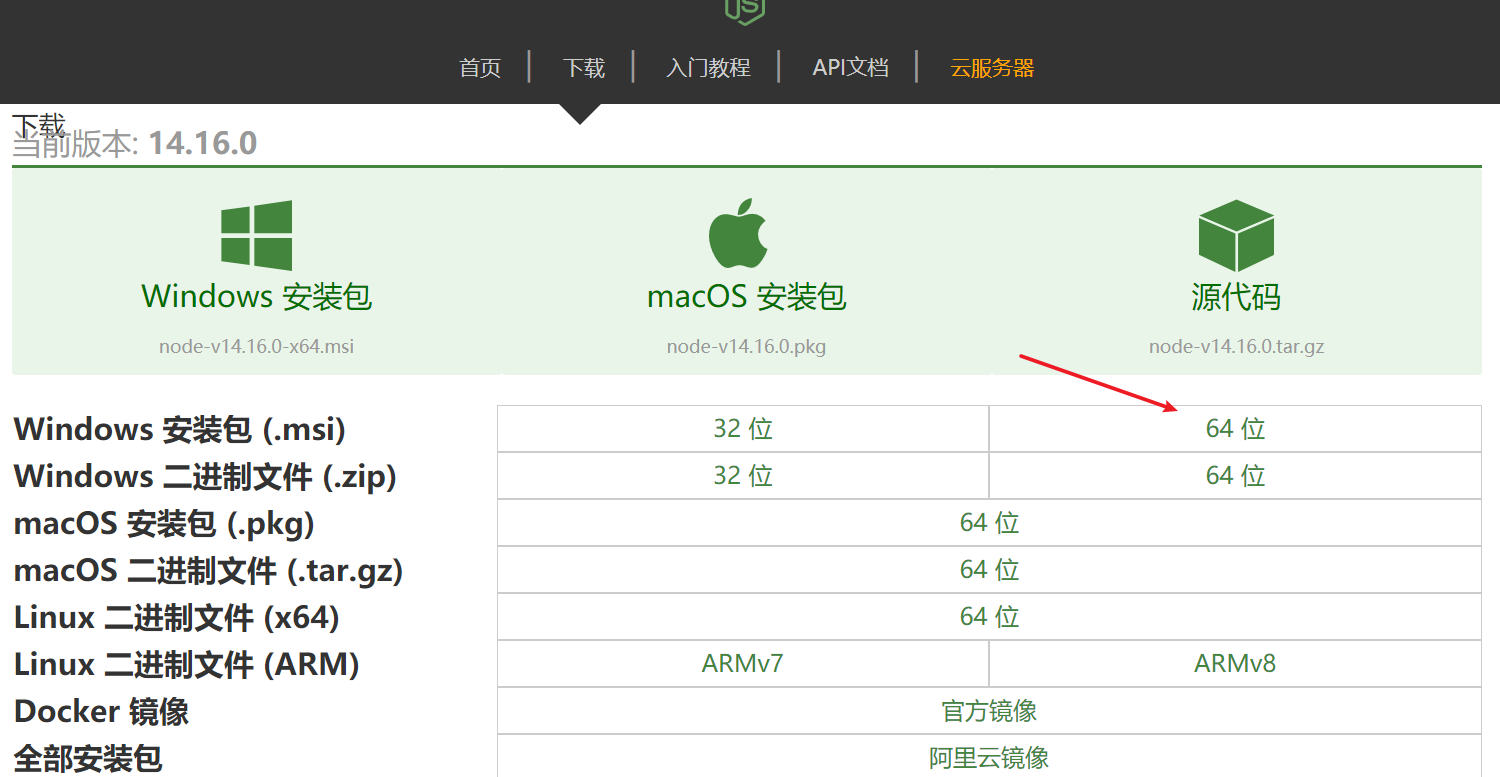Click the Linux 二进制文件 (ARM) row label
Screen dimensions: 1500x777
tap(187, 665)
